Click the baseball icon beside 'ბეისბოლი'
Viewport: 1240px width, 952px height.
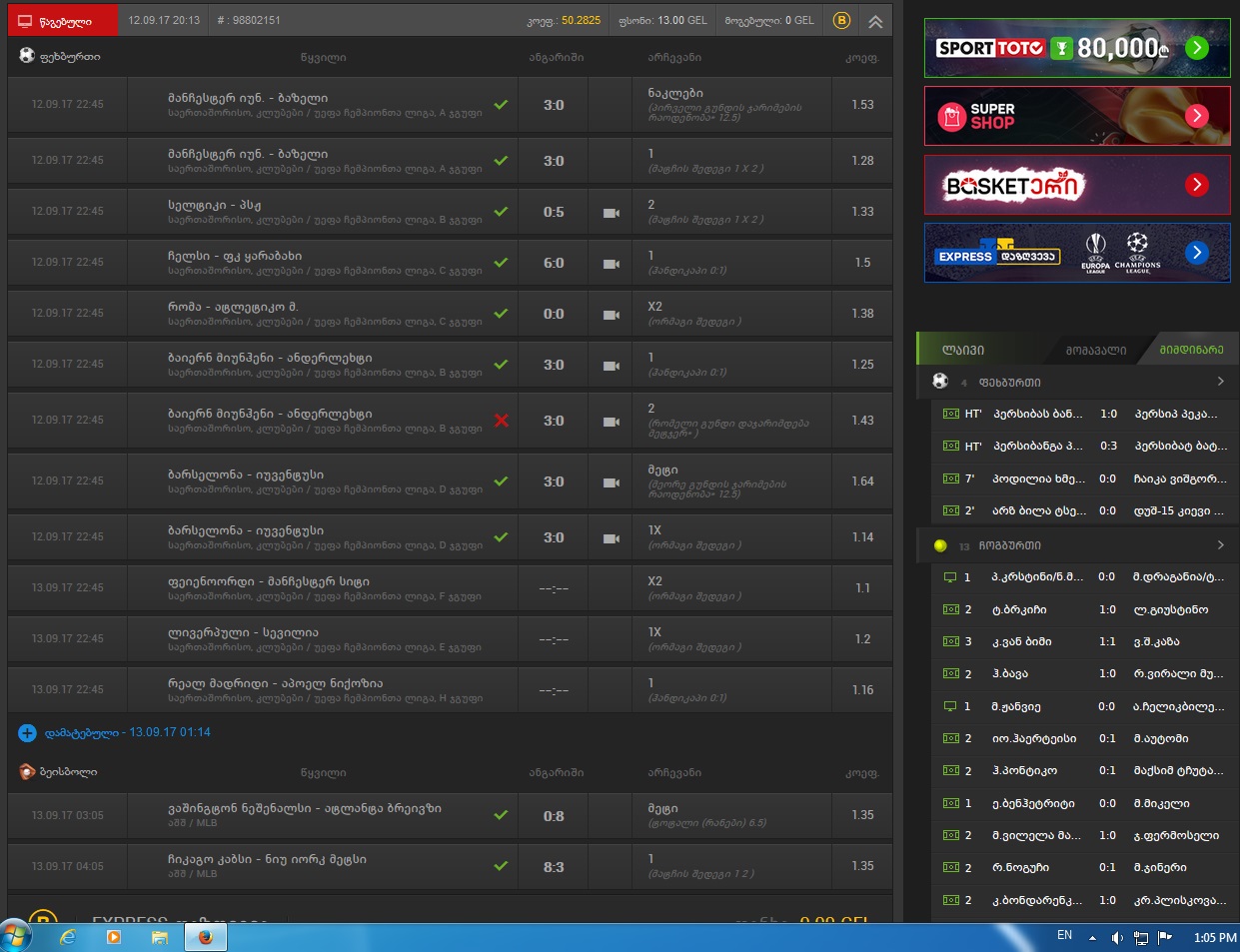coord(27,771)
